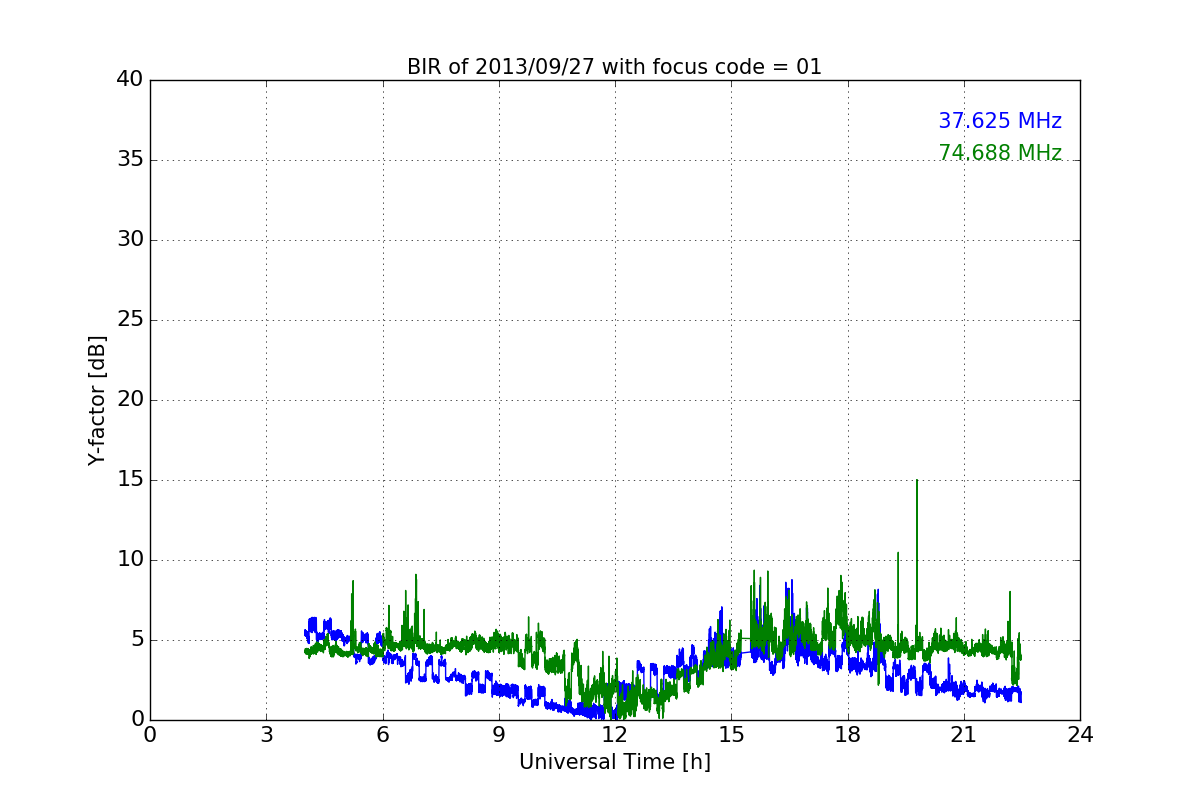This screenshot has width=1200, height=800.
Task: Click the y-axis tick label 5
Action: pyautogui.click(x=137, y=640)
